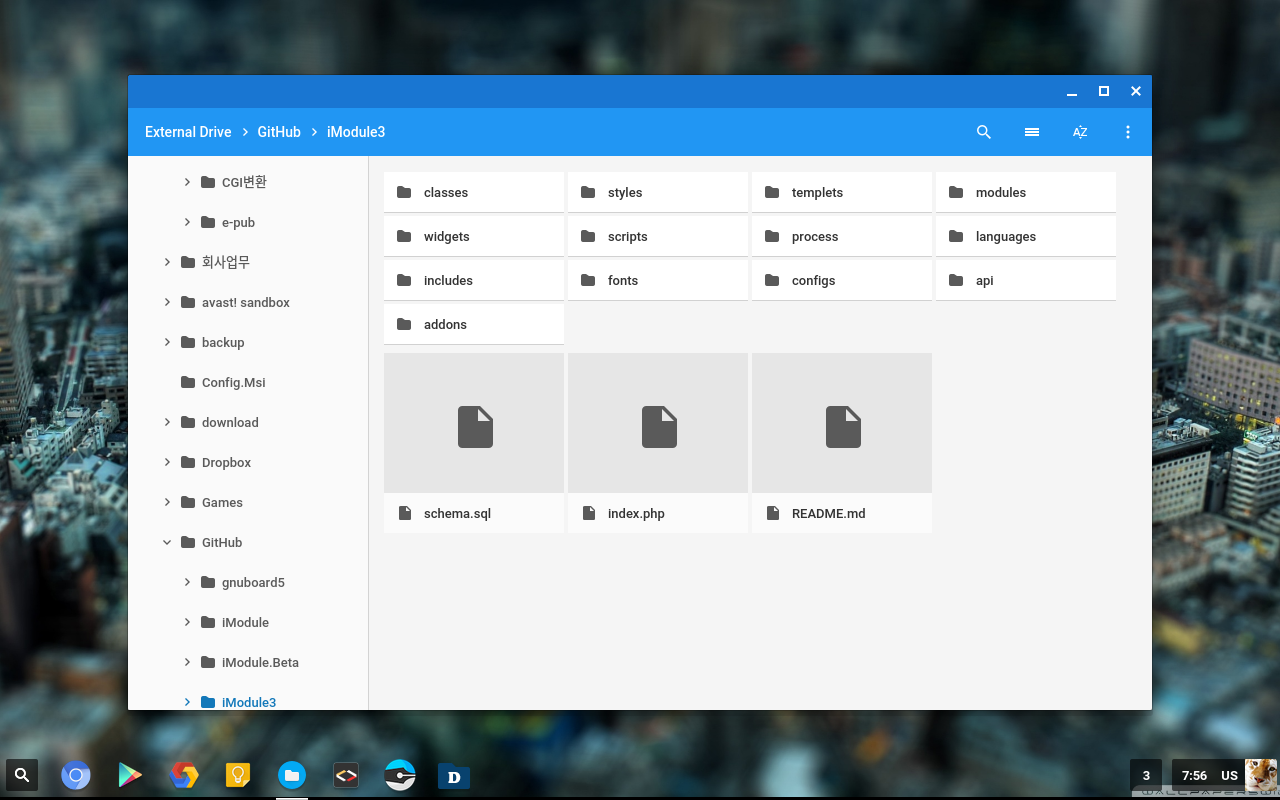Go to External Drive in the breadcrumb
Image resolution: width=1280 pixels, height=800 pixels.
coord(188,132)
